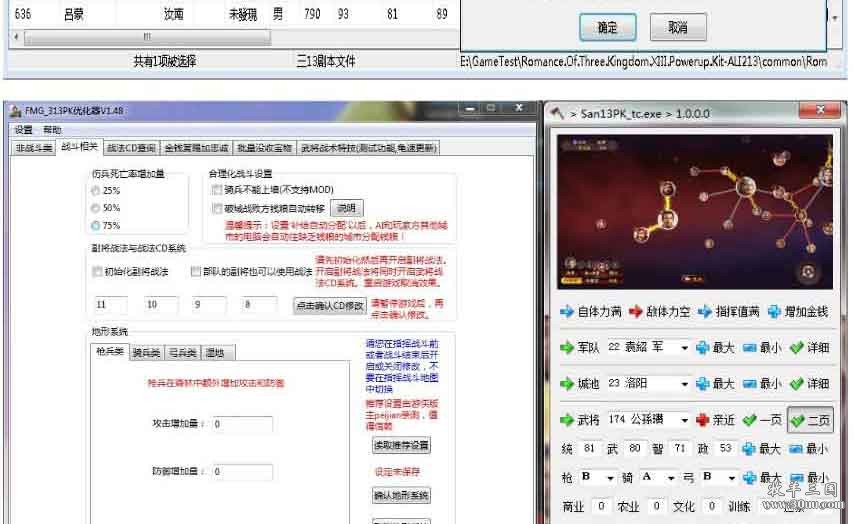Click 敌体力空 red arrow button
This screenshot has height=524, width=854.
pos(659,312)
